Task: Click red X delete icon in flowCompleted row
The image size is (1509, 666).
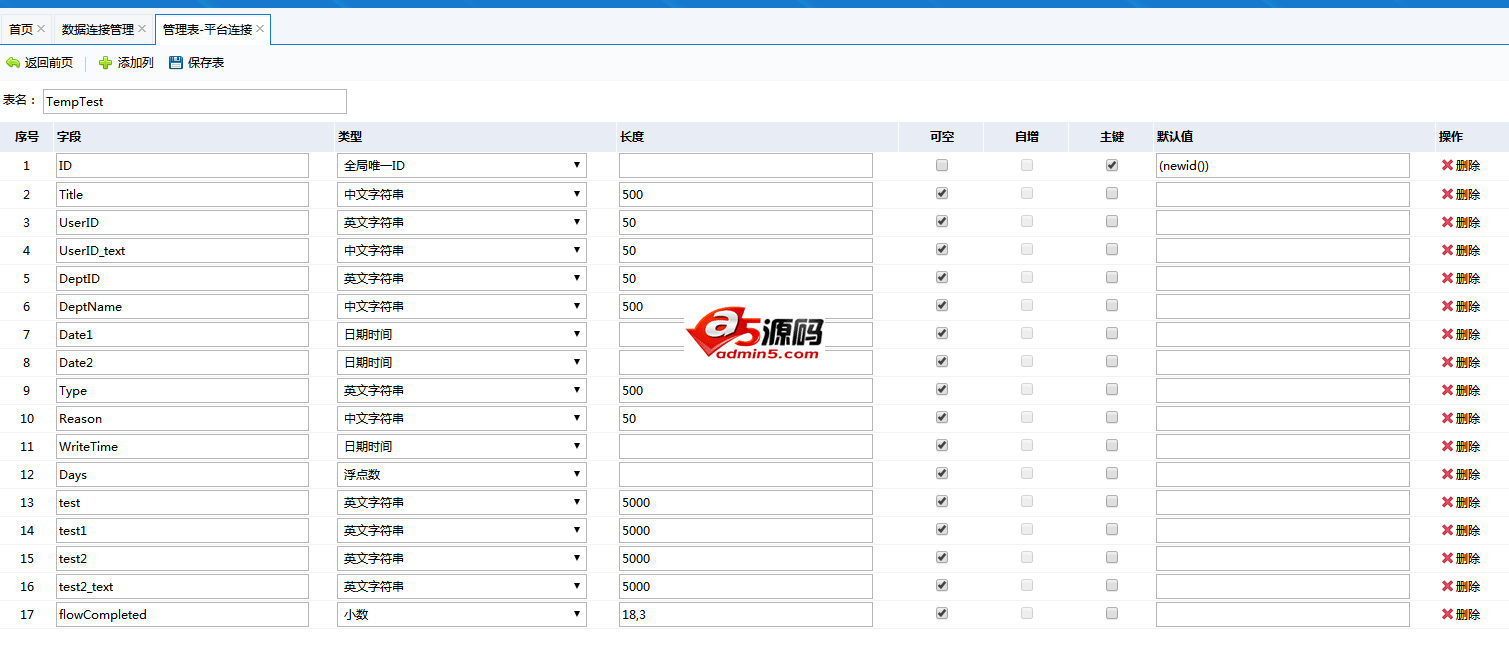Action: point(1447,614)
